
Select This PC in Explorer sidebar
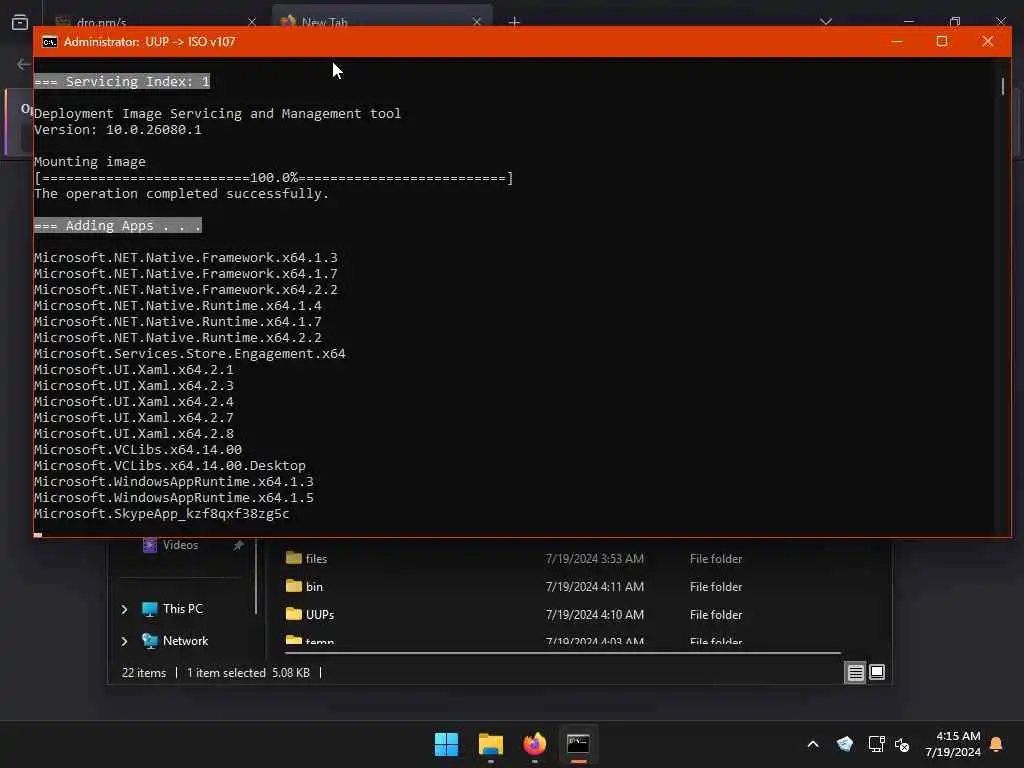pos(183,609)
